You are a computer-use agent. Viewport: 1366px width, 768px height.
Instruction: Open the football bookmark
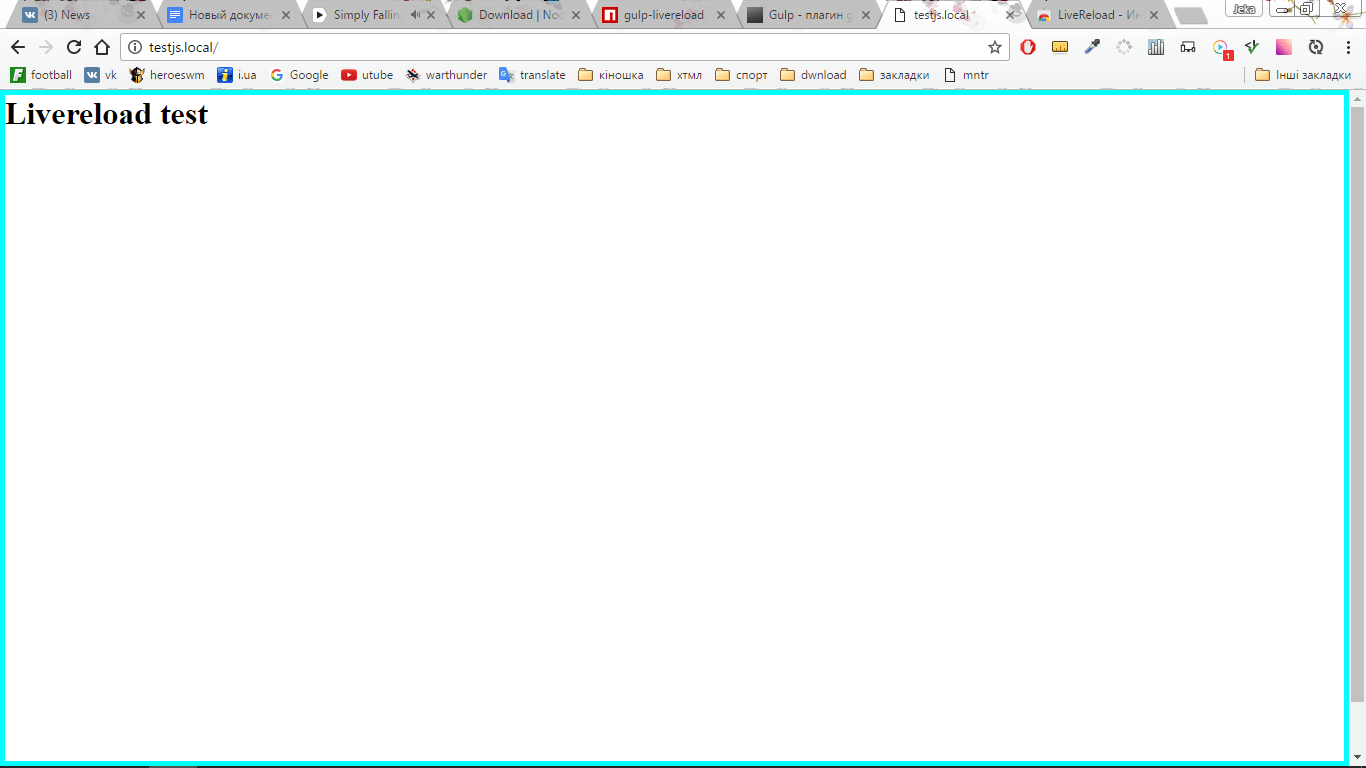tap(41, 75)
